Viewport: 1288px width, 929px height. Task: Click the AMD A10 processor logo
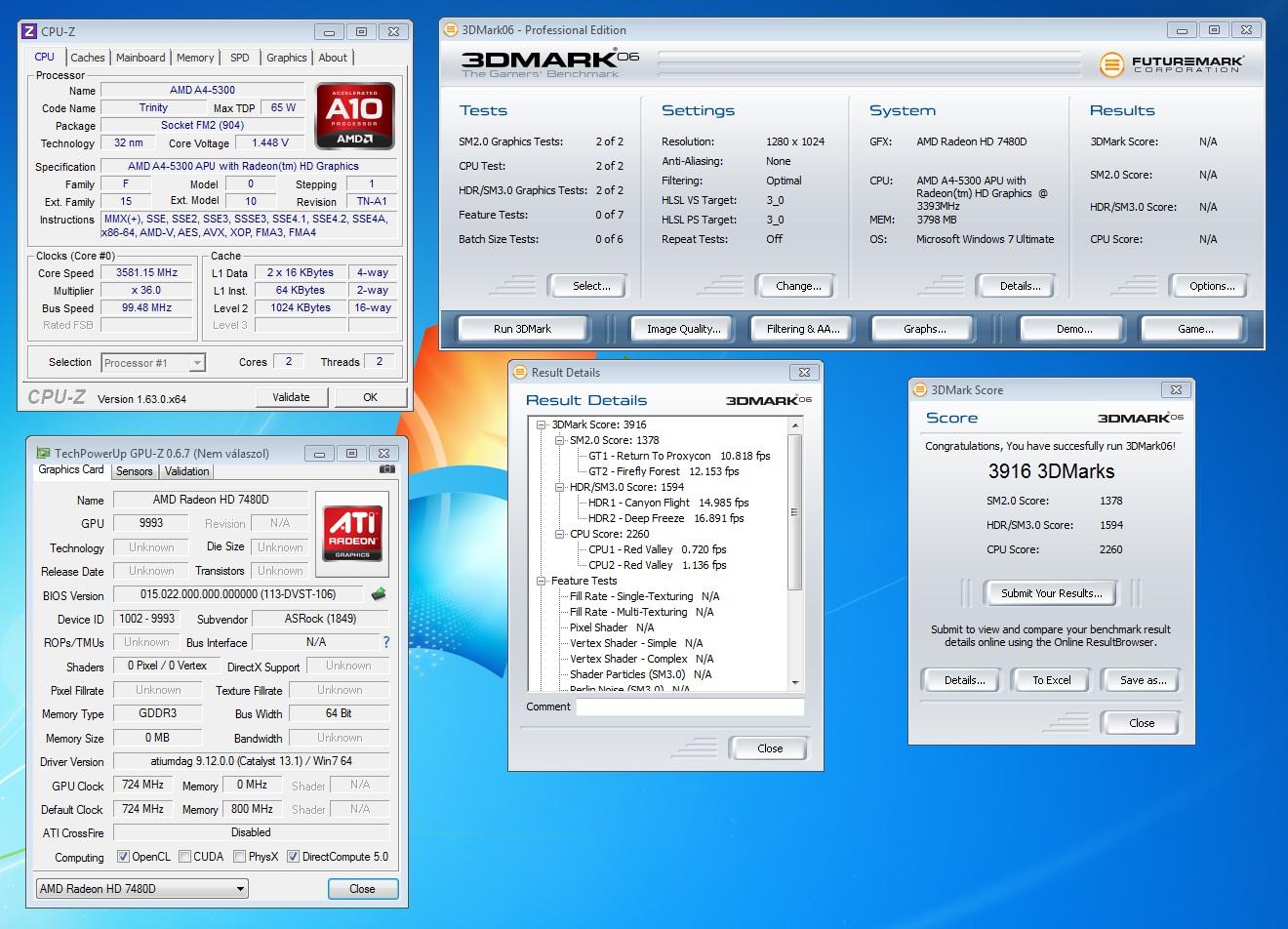(355, 116)
